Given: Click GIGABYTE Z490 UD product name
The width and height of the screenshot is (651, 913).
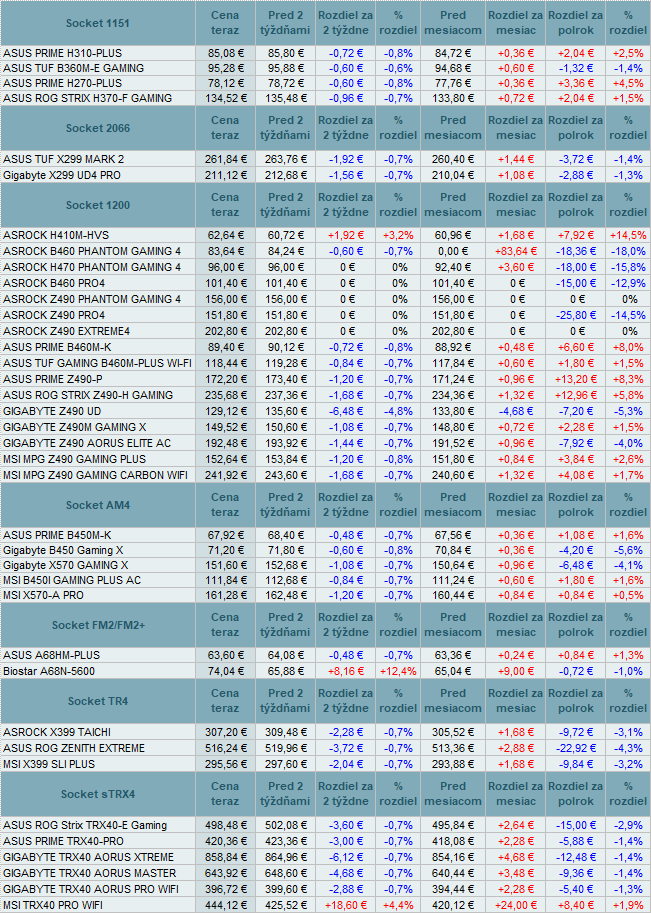Looking at the screenshot, I should click(x=52, y=411).
